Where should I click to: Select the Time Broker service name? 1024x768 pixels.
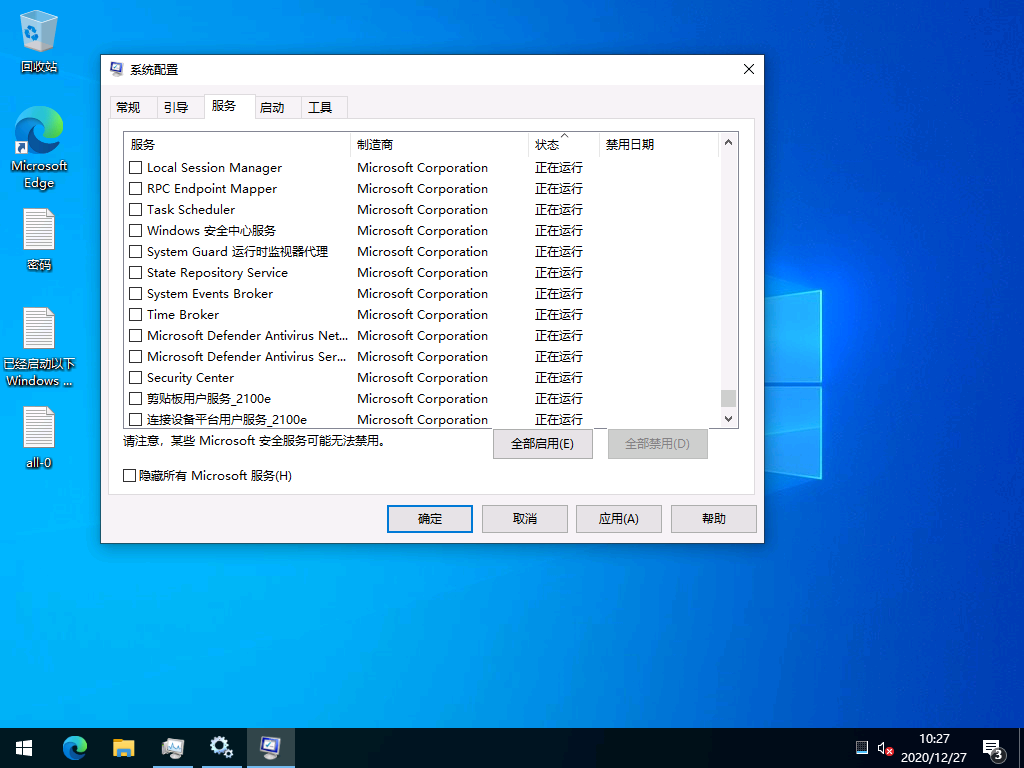pos(183,315)
